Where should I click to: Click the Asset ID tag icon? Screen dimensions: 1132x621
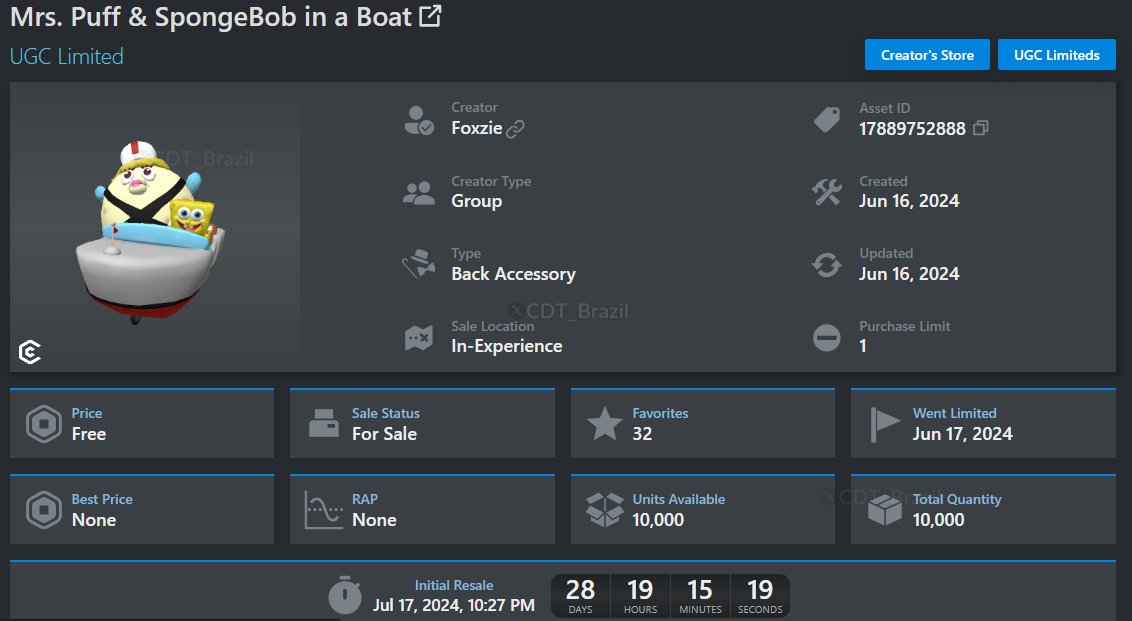pos(827,119)
